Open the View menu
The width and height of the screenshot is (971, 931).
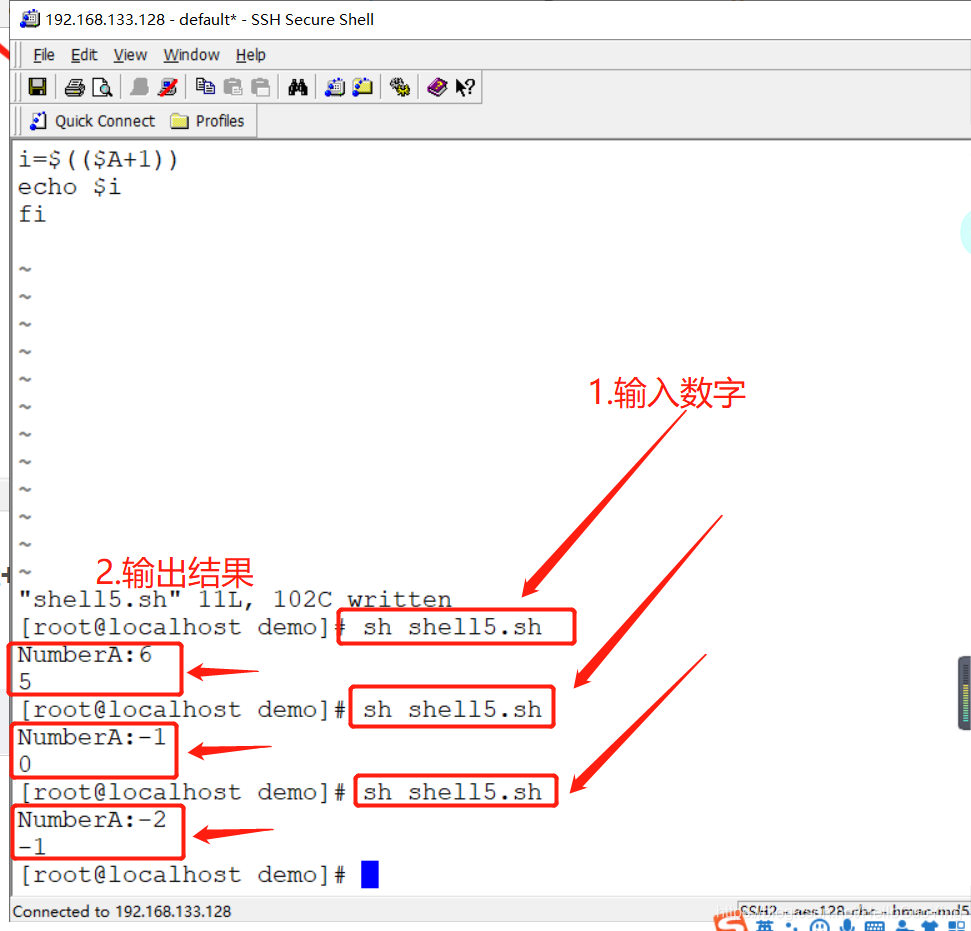point(130,55)
